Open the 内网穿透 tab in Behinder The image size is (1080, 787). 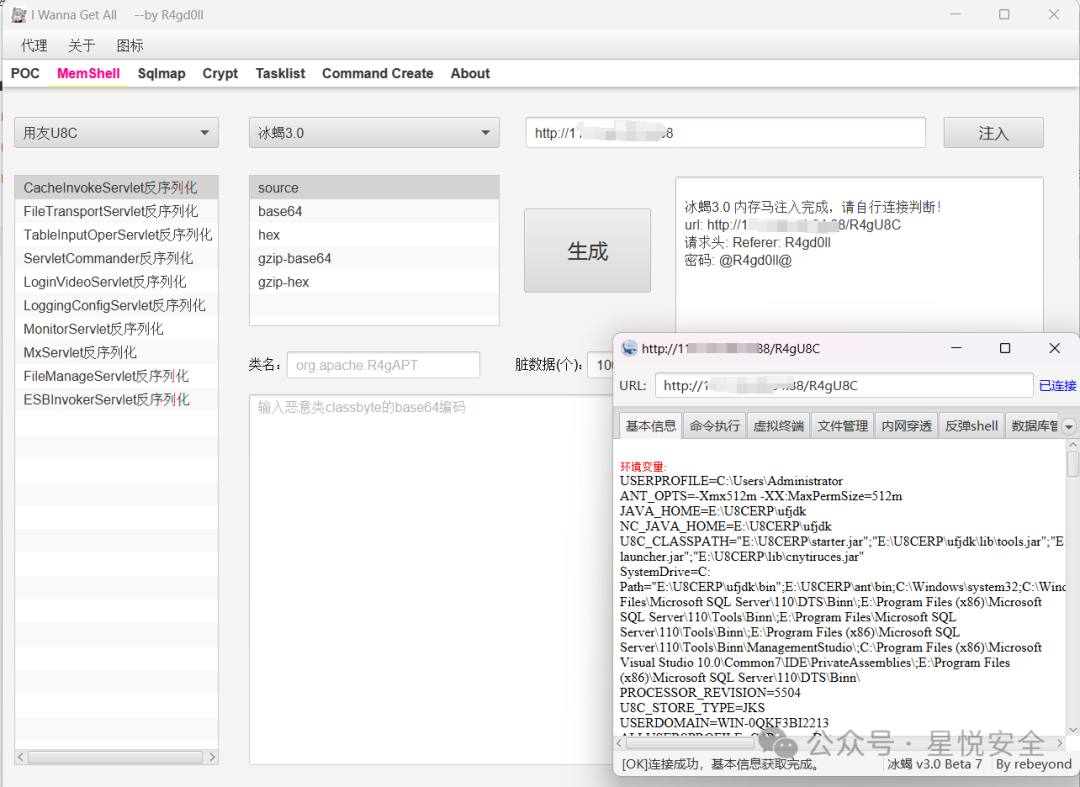pos(906,426)
